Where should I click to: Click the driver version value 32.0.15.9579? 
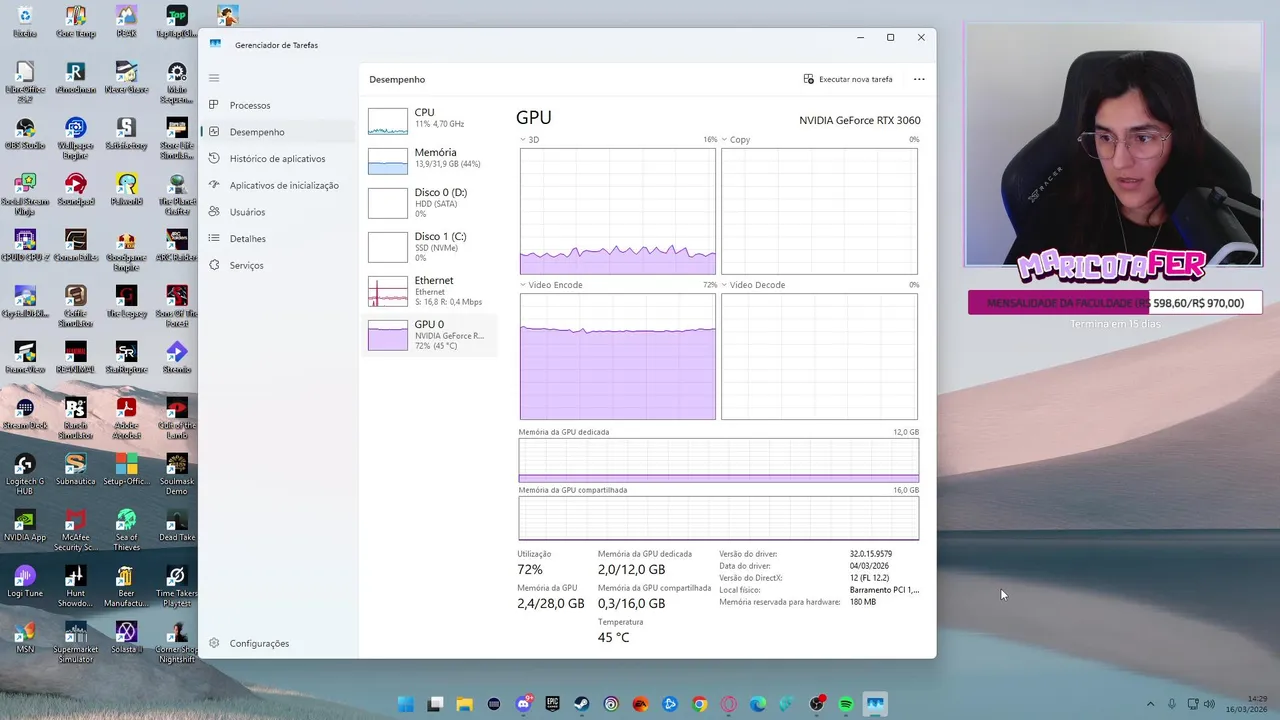pyautogui.click(x=871, y=554)
